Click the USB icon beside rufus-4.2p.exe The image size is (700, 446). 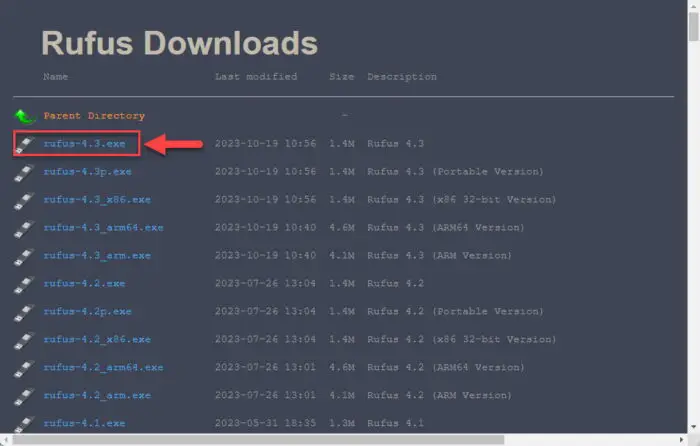pos(25,313)
